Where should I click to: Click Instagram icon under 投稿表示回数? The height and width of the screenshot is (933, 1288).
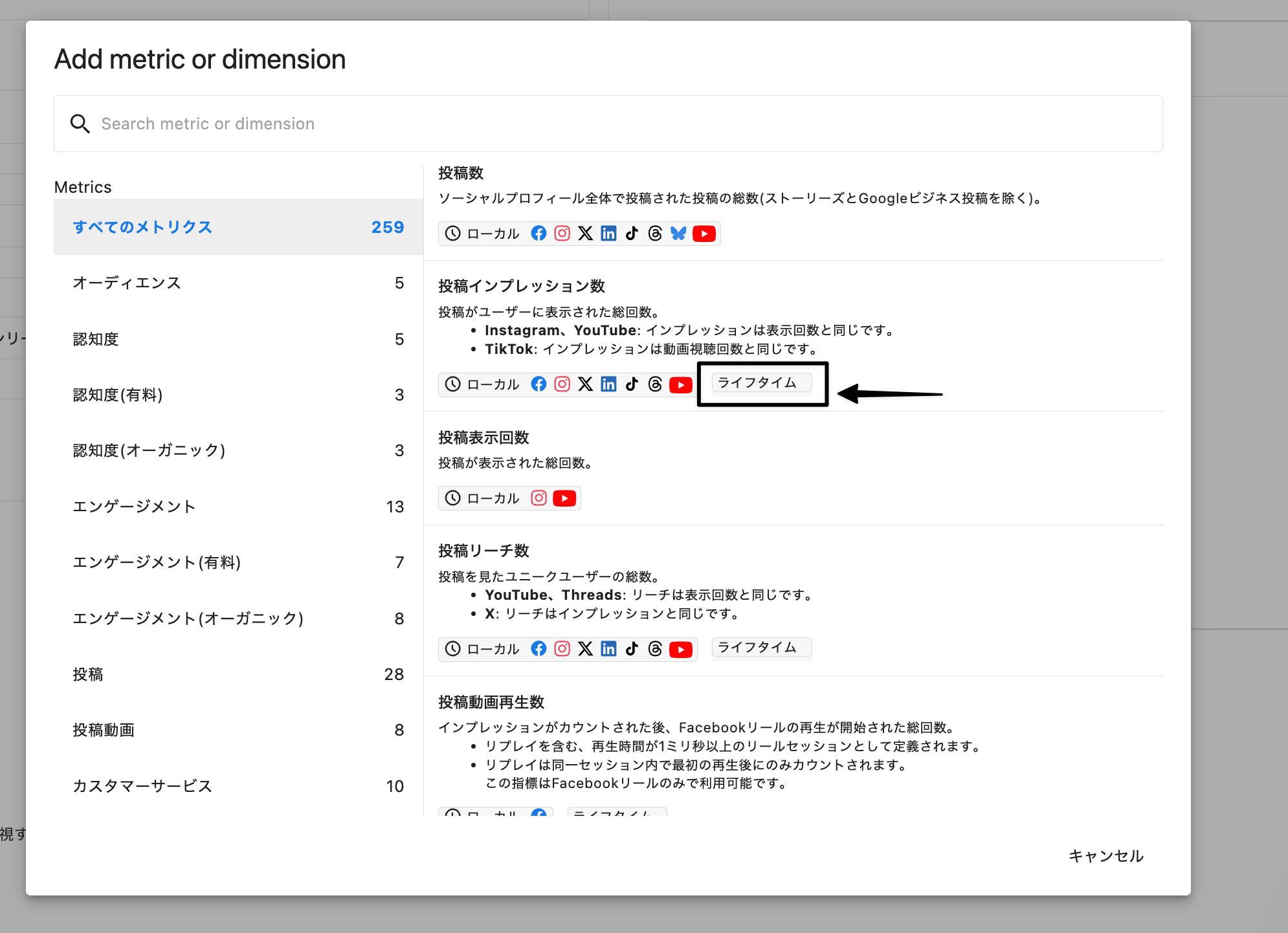[x=539, y=498]
